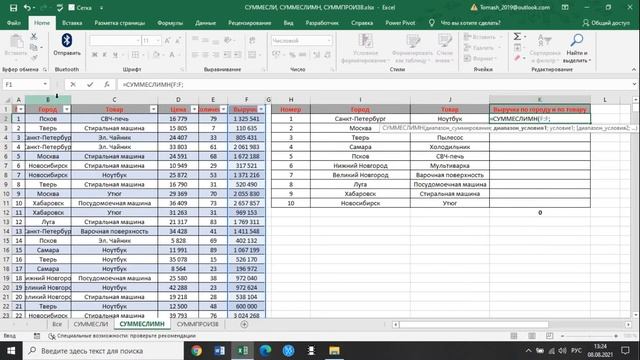
Task: Click the Bluetooth send icon
Action: coord(67,40)
